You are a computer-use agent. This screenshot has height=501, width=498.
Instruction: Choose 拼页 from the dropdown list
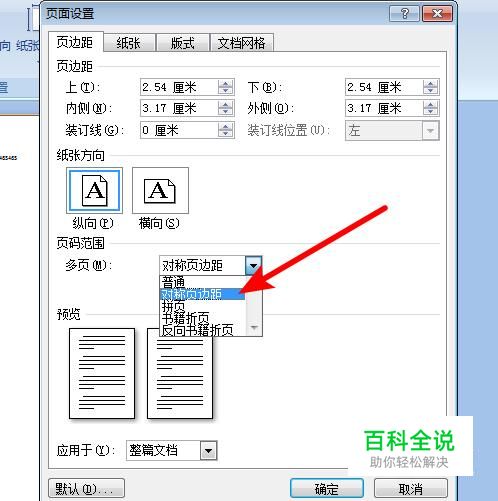[x=203, y=306]
